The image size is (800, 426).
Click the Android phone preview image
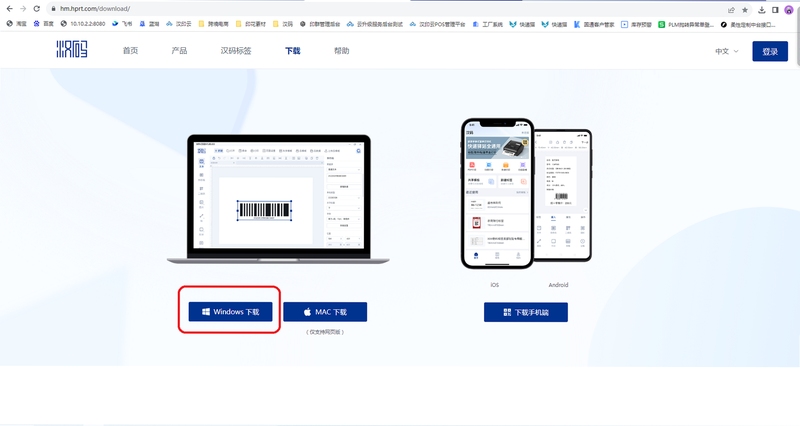(x=563, y=195)
